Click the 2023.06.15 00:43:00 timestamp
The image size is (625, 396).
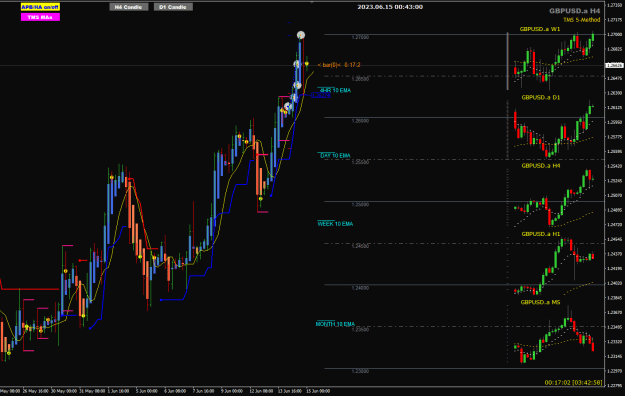click(390, 7)
